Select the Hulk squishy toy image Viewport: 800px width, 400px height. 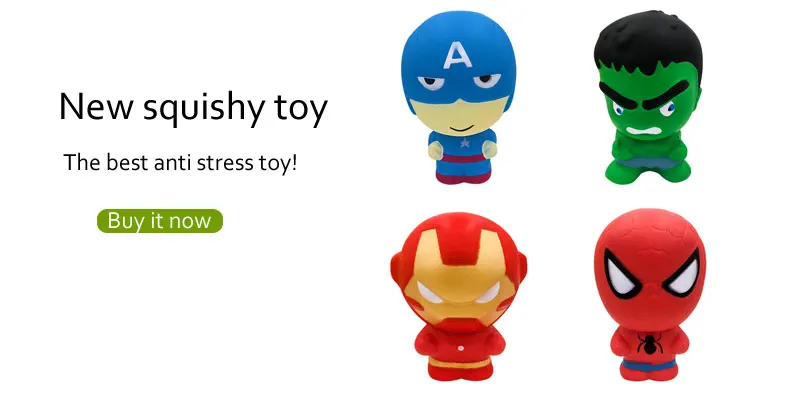point(648,96)
